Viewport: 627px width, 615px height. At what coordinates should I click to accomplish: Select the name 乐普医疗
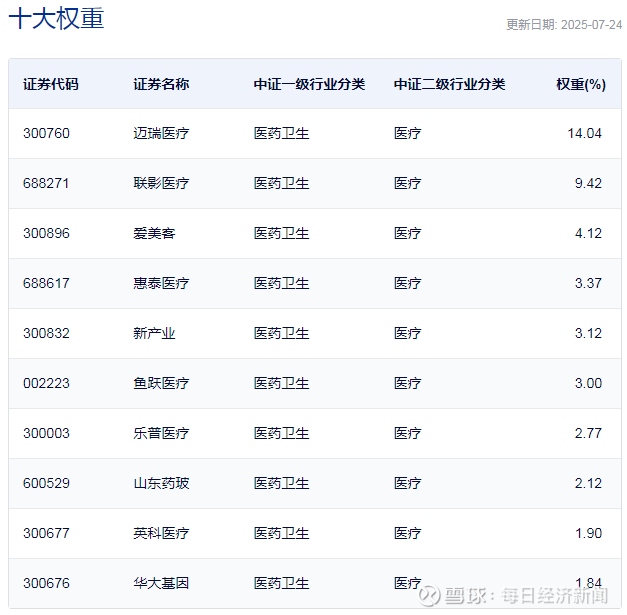pyautogui.click(x=161, y=433)
